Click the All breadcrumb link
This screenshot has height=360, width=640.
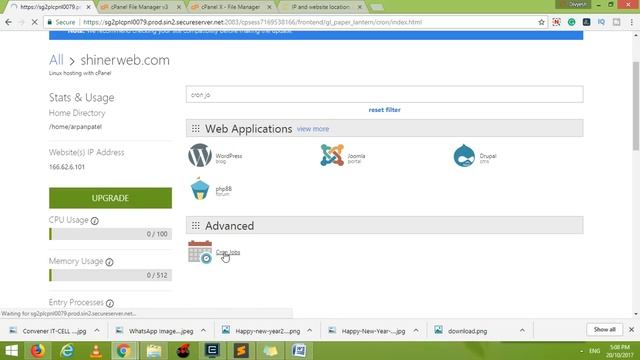[56, 60]
